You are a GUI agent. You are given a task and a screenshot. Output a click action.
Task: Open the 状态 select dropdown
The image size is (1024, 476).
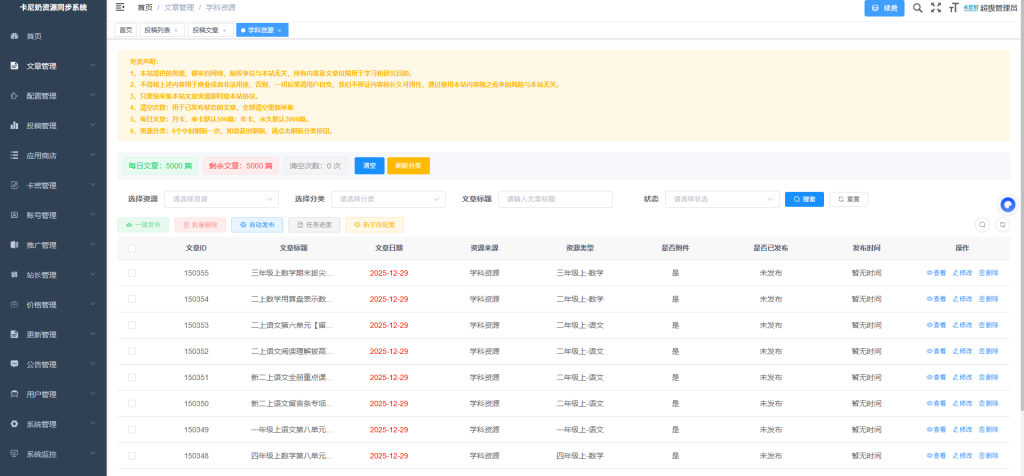point(722,199)
